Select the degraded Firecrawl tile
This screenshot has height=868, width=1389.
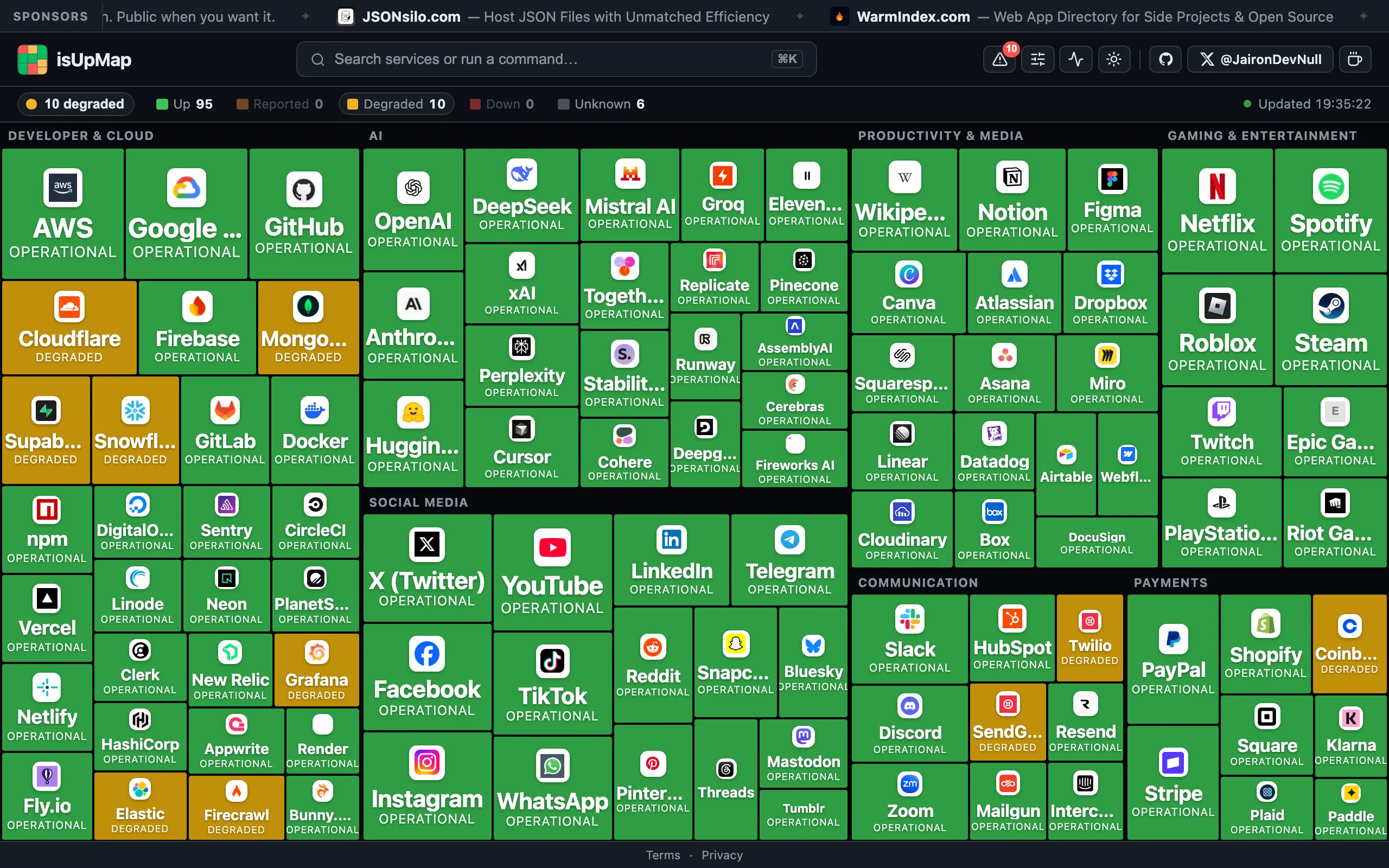[x=236, y=808]
